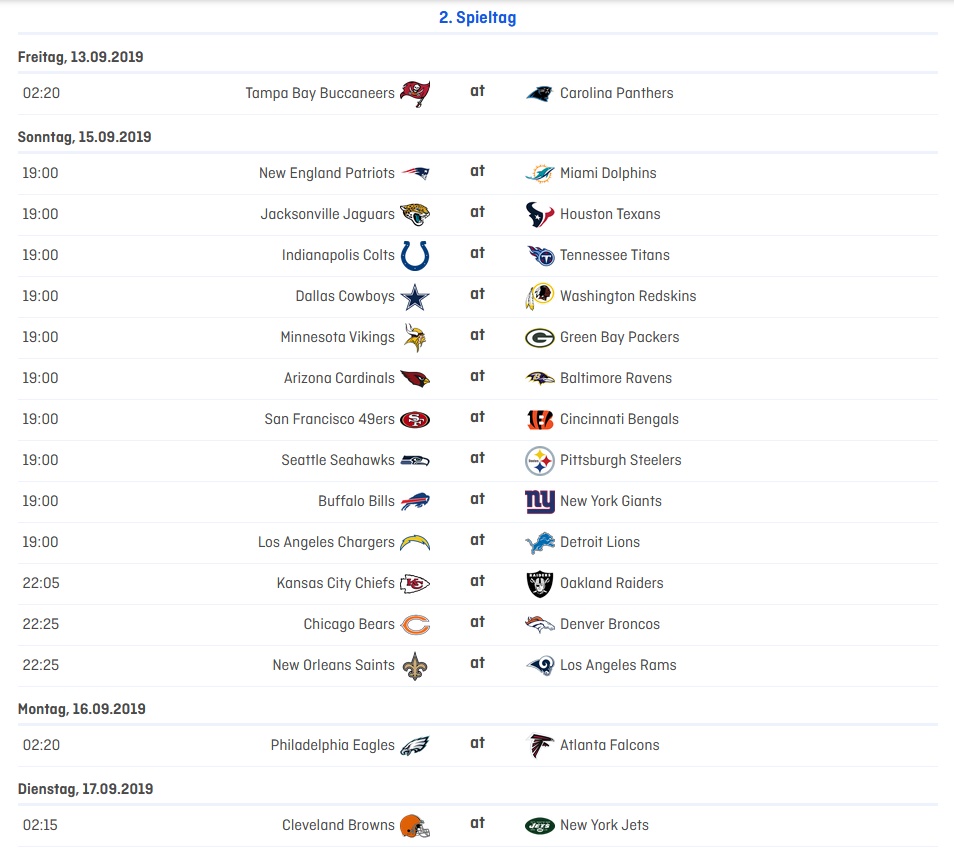Screen dimensions: 954x855
Task: Click the Pittsburgh Steelers logo
Action: (x=540, y=461)
